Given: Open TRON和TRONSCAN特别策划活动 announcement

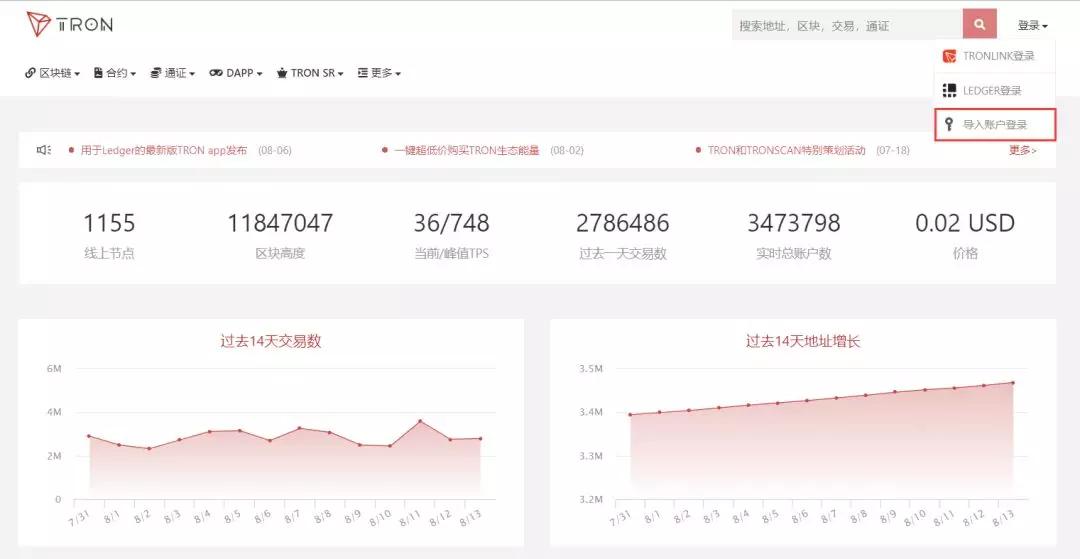Looking at the screenshot, I should [787, 150].
